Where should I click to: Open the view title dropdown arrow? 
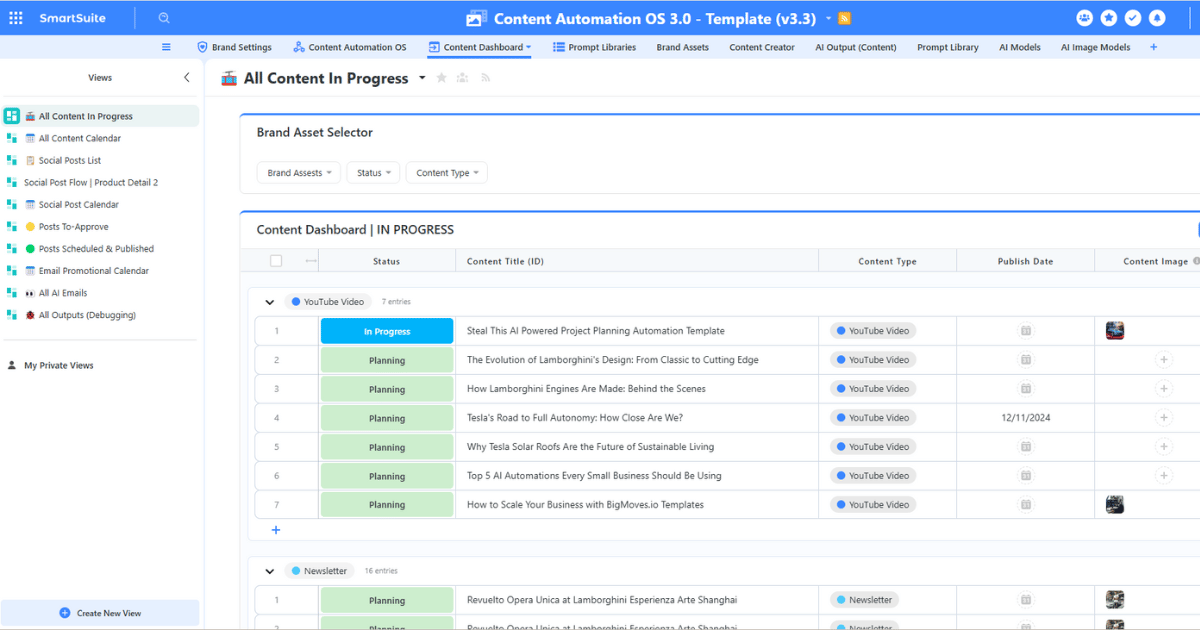coord(422,78)
